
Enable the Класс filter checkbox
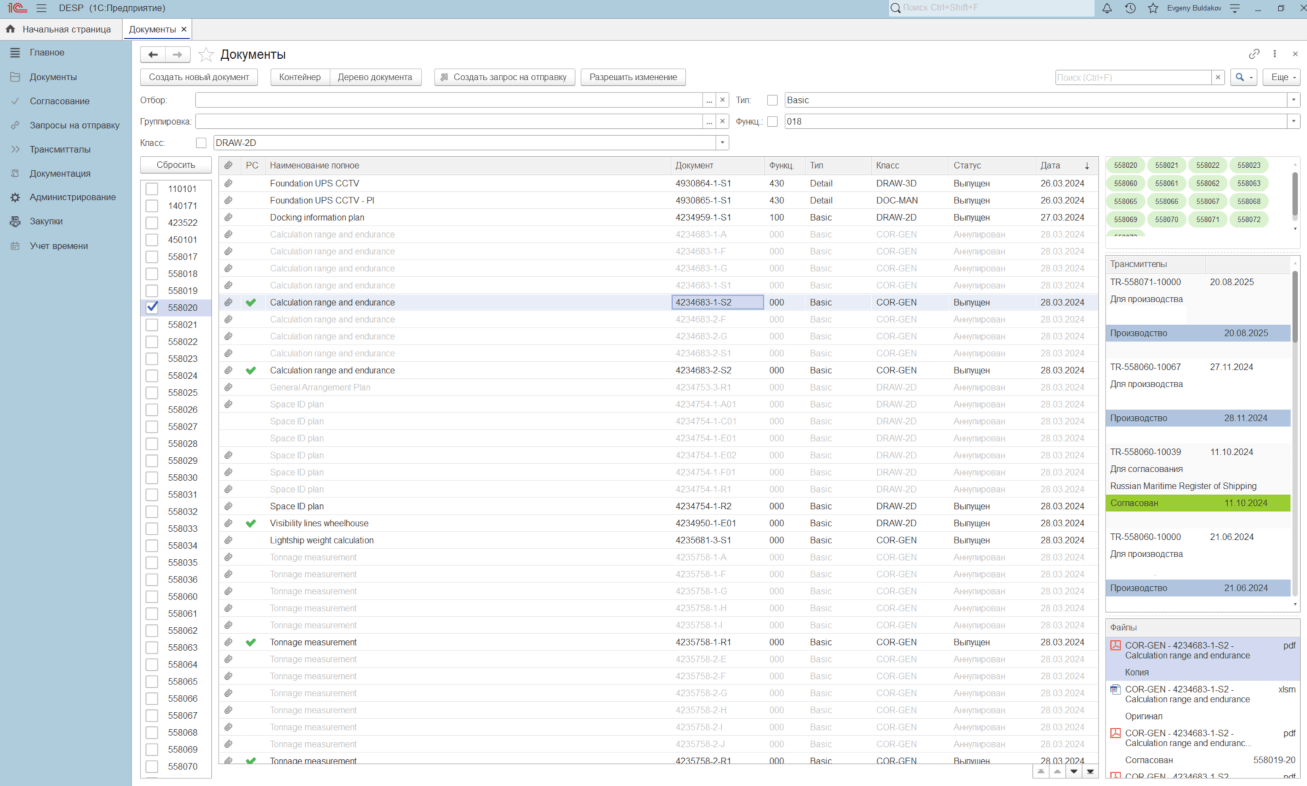201,143
